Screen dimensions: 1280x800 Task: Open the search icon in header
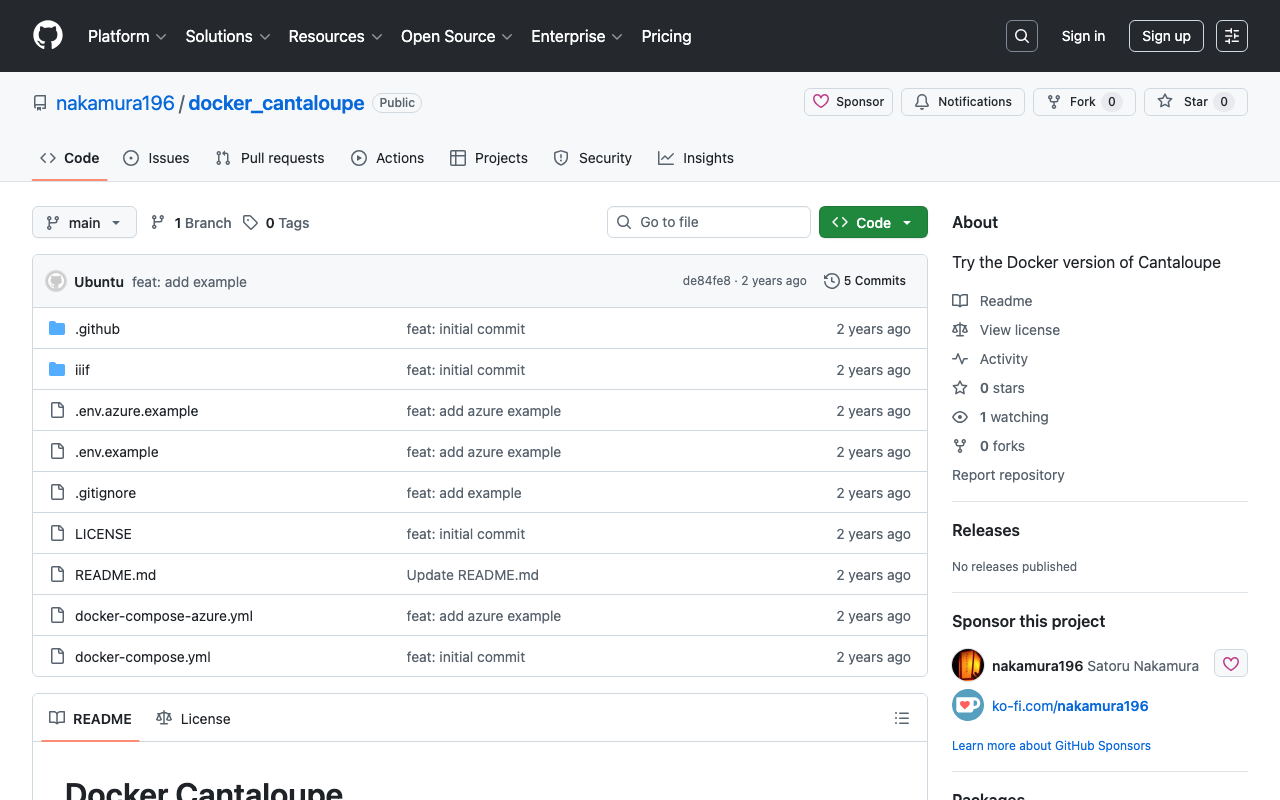pos(1021,36)
